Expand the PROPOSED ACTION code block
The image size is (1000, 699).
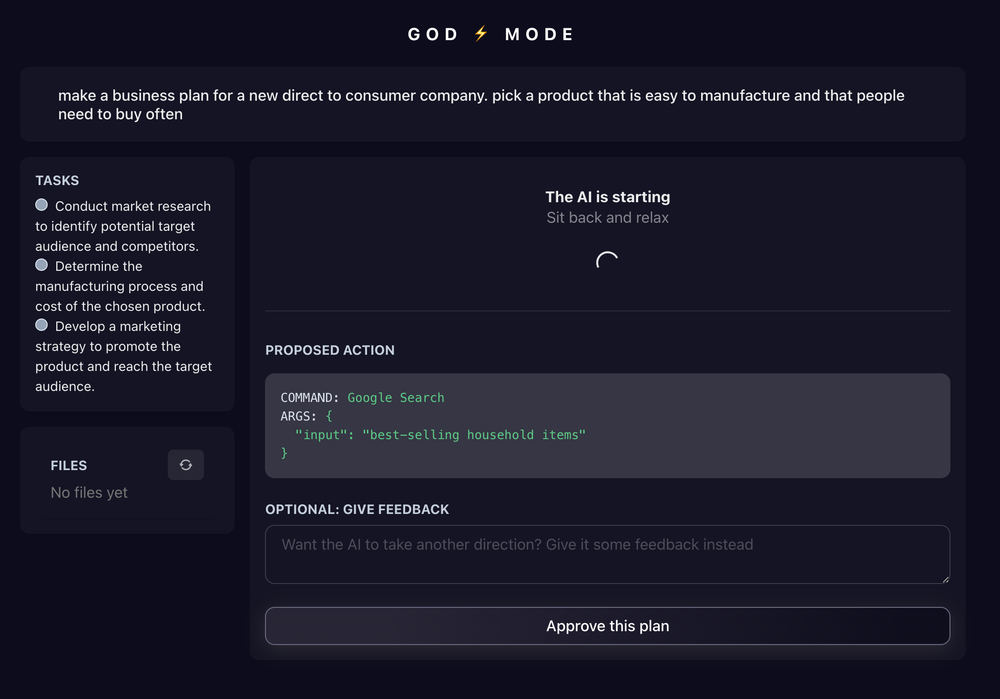(607, 425)
